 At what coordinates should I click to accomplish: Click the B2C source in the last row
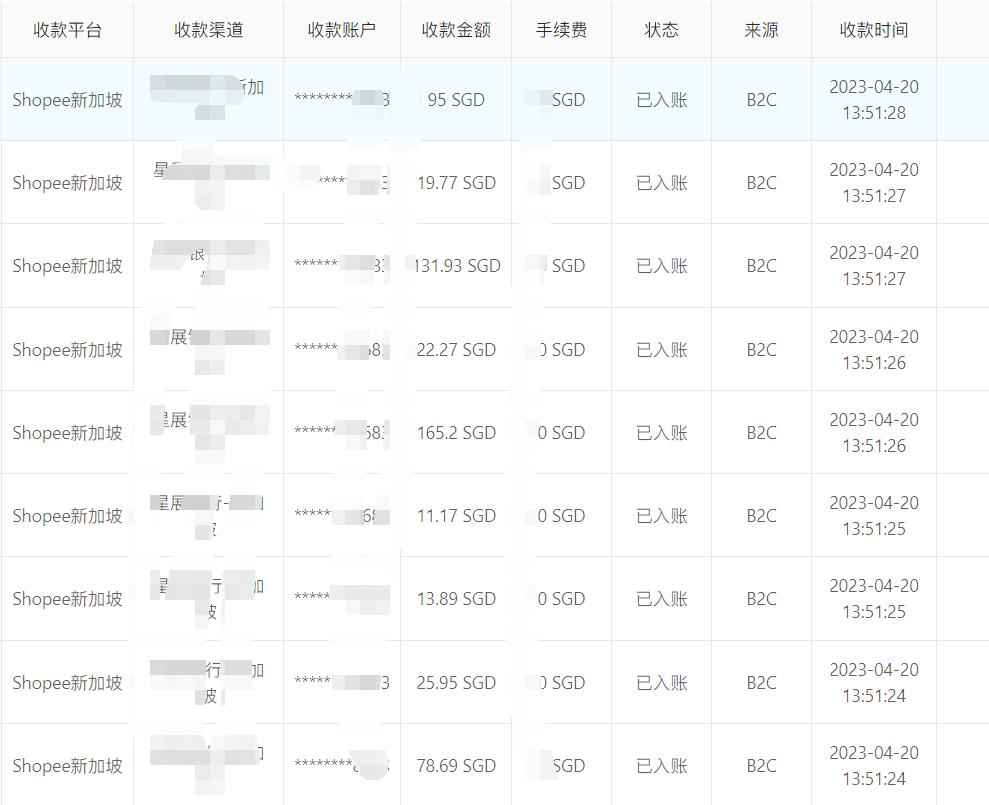point(760,766)
